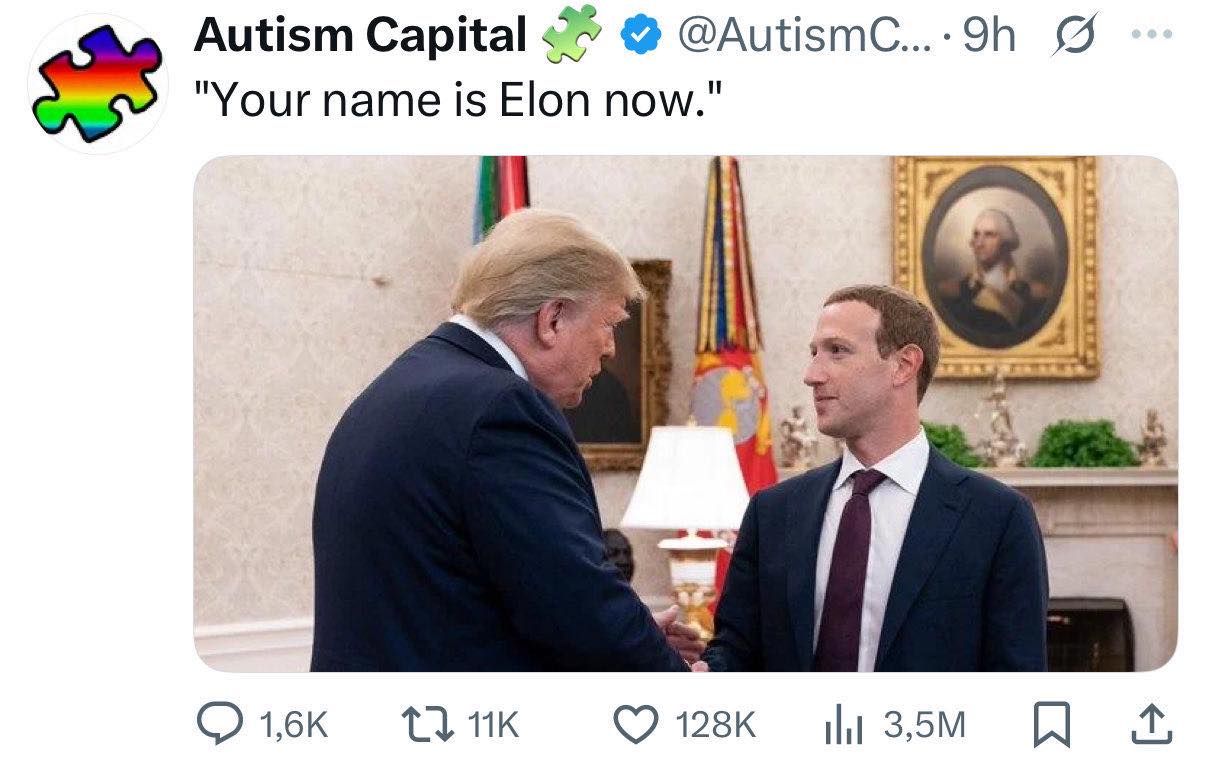
Task: Click the blue verified checkmark badge
Action: pyautogui.click(x=640, y=37)
